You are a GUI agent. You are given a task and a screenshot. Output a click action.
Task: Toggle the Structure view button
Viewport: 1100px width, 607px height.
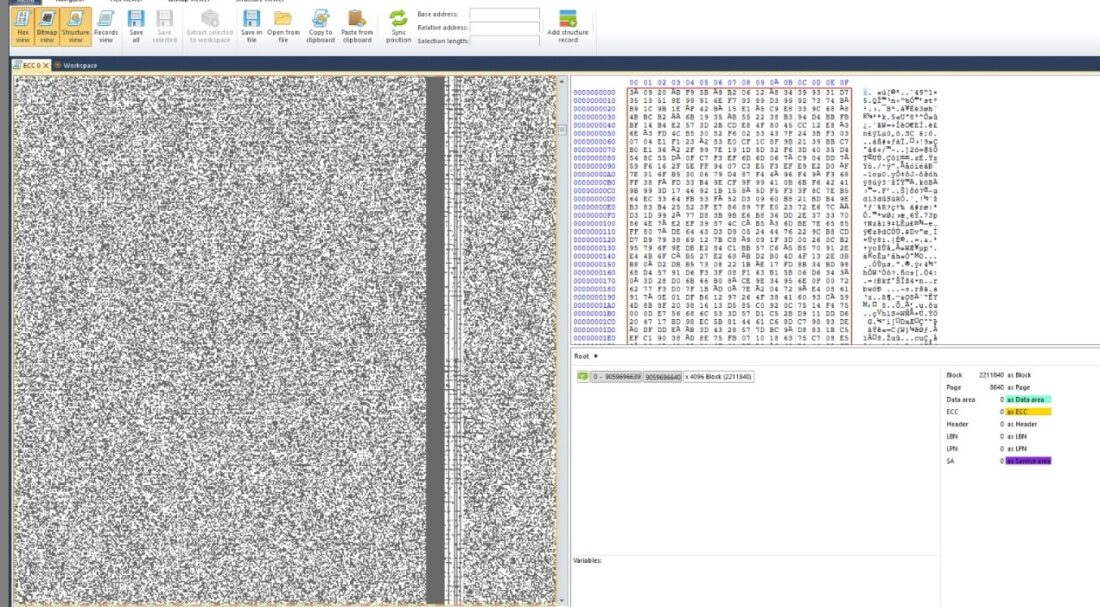pos(75,26)
